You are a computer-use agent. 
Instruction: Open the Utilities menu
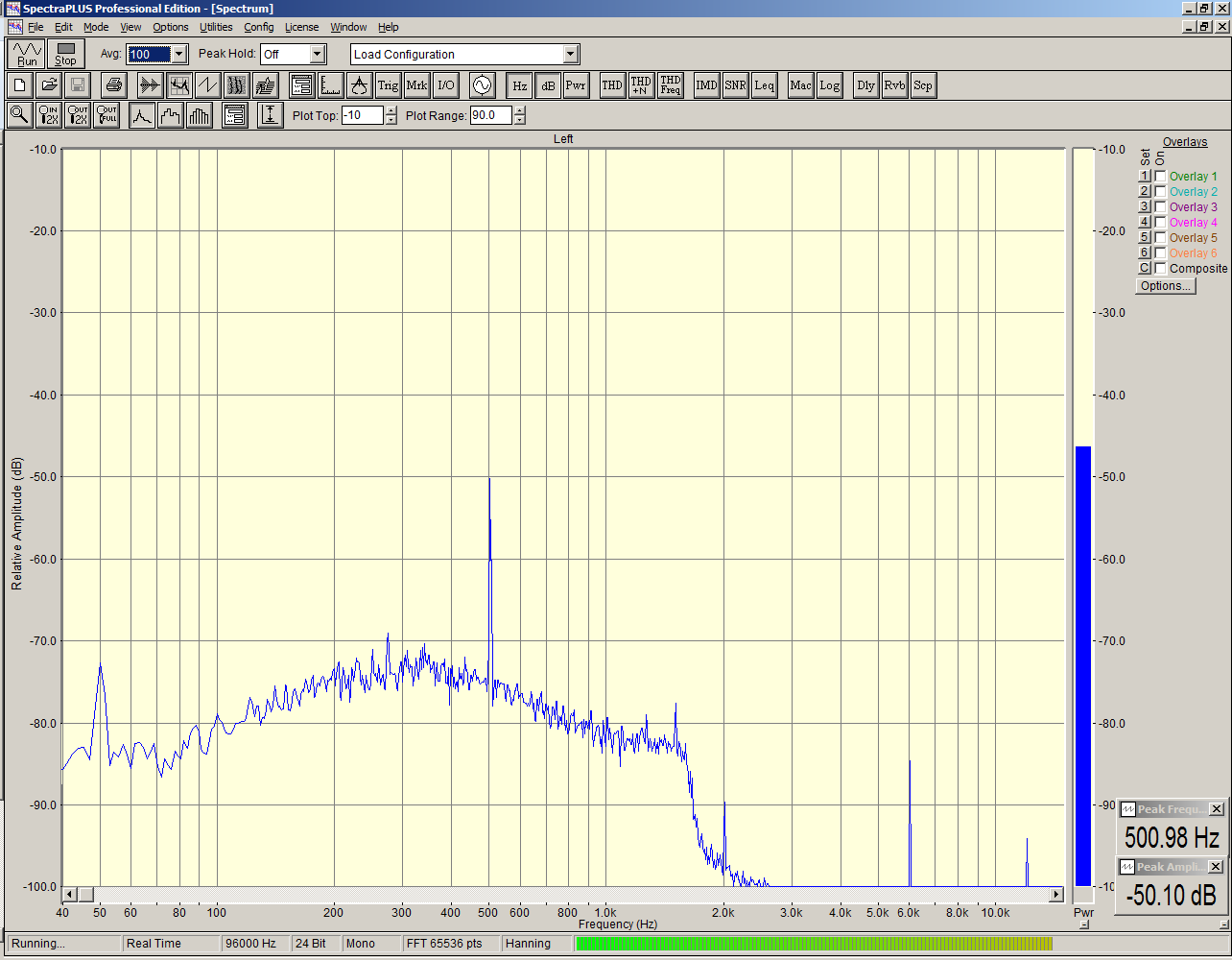216,27
